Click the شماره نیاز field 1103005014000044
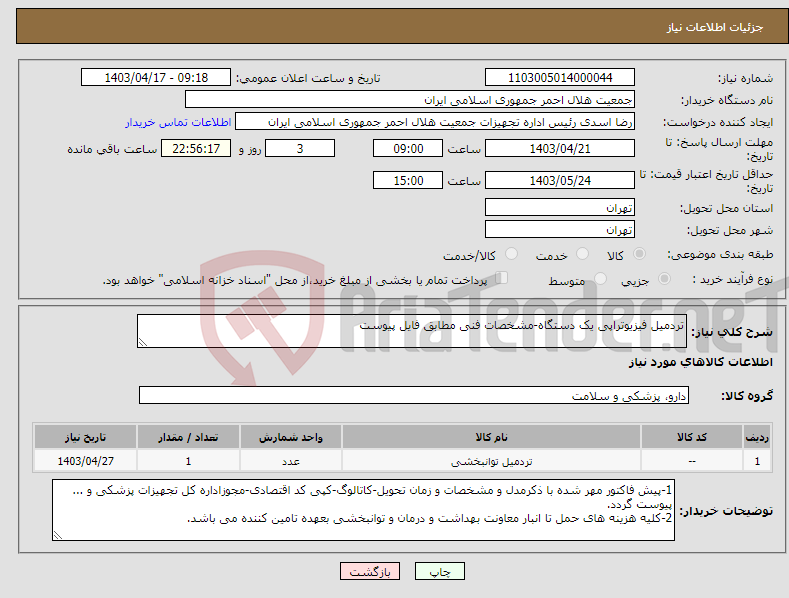 (560, 78)
